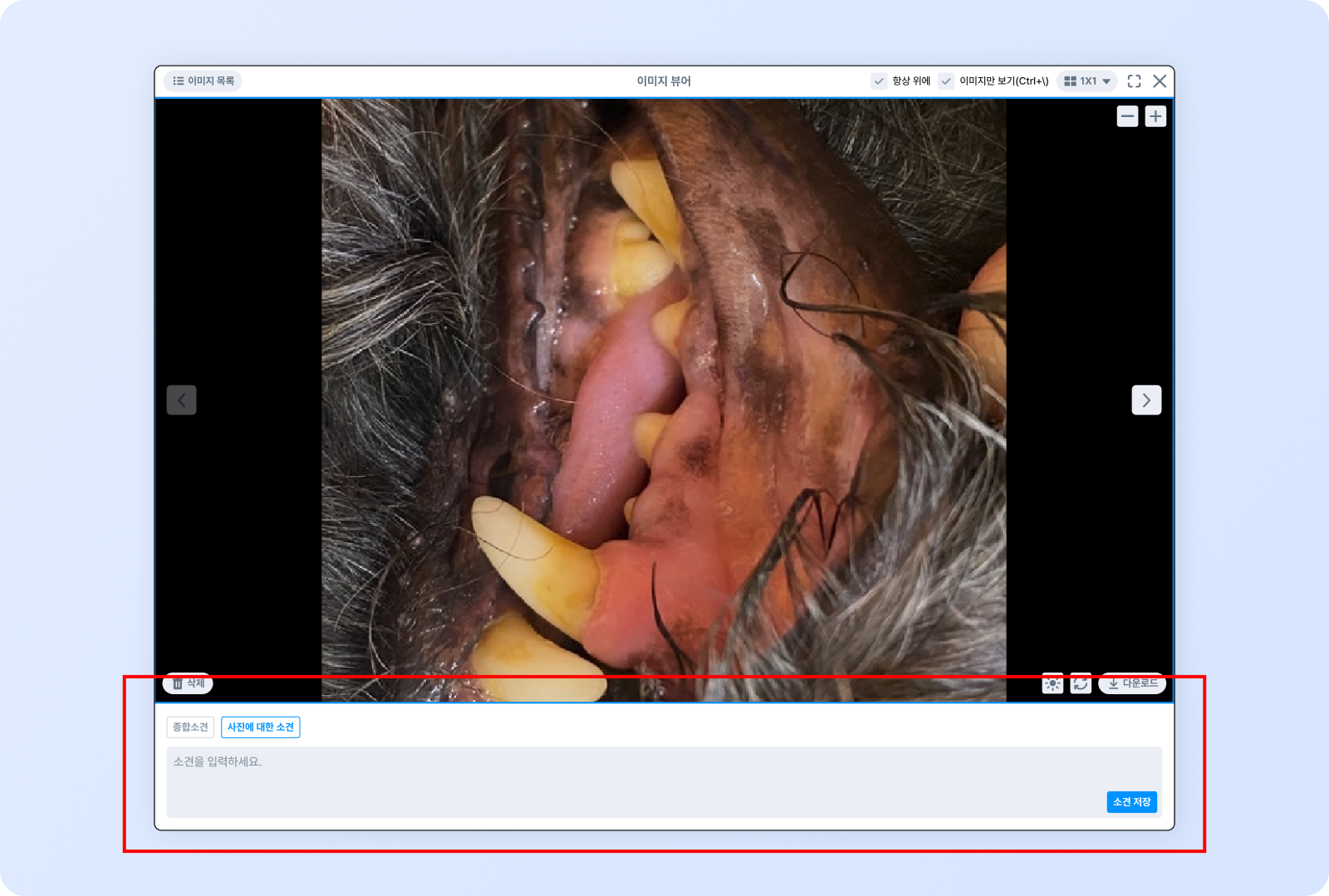
Task: Open the 이미지 목록 image list
Action: pos(203,81)
